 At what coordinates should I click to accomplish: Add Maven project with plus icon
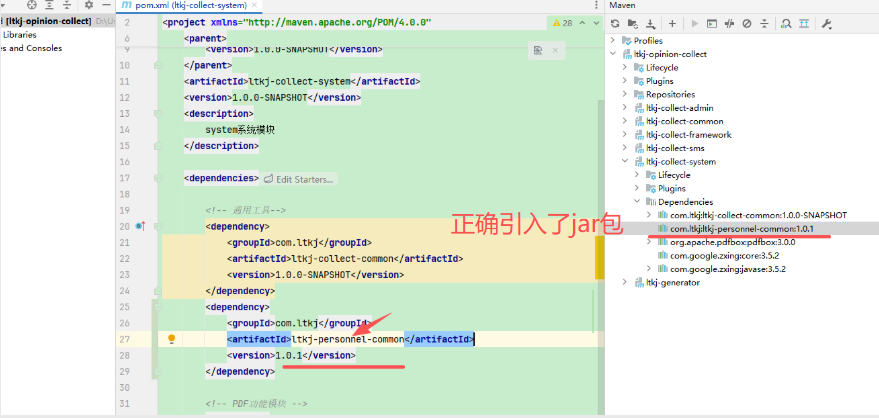pos(672,24)
